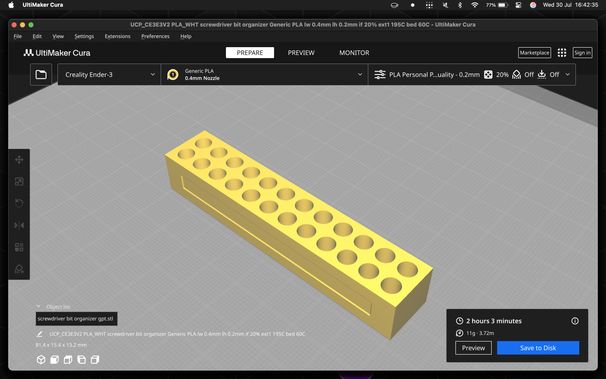Click the battery status indicator
Screen dimensions: 606x379
pyautogui.click(x=497, y=5)
